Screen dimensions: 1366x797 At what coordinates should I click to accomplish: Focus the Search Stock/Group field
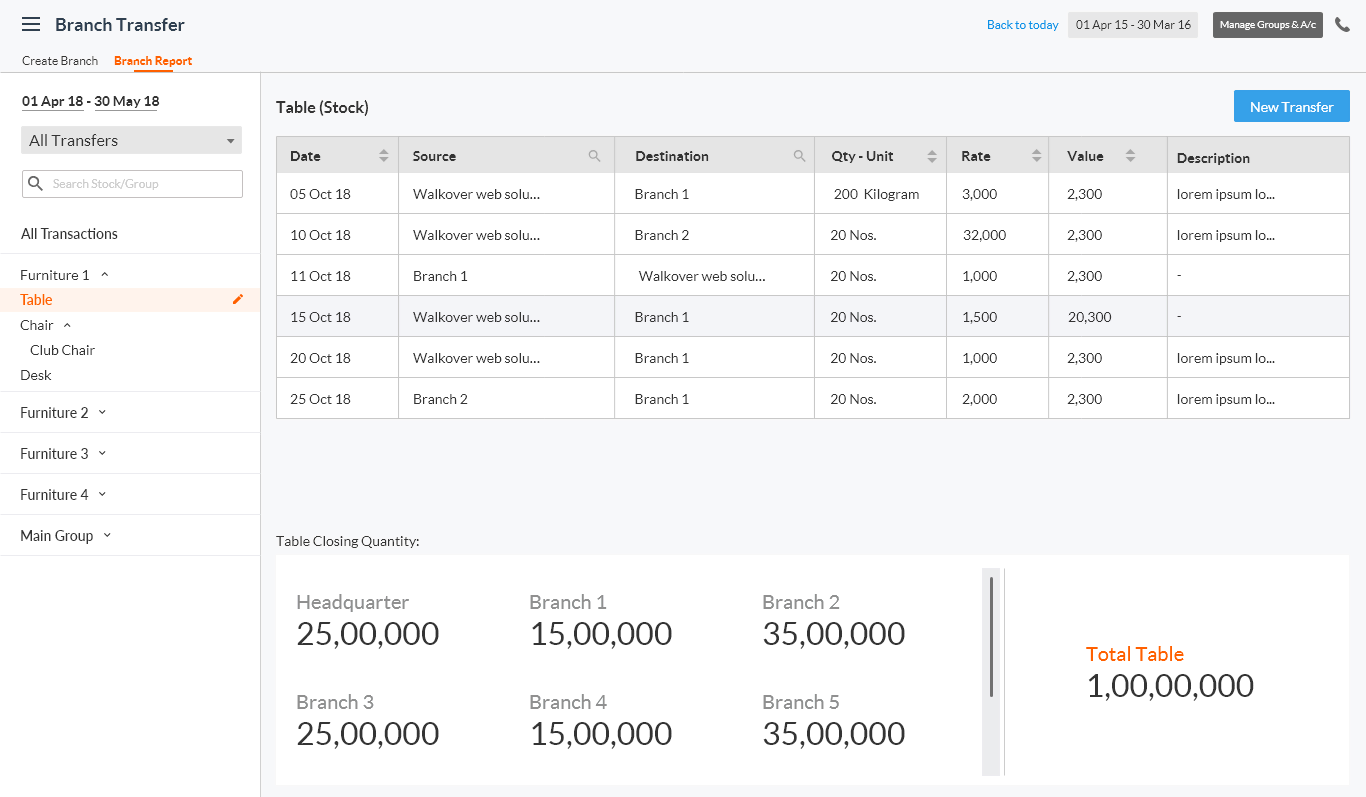[x=132, y=184]
